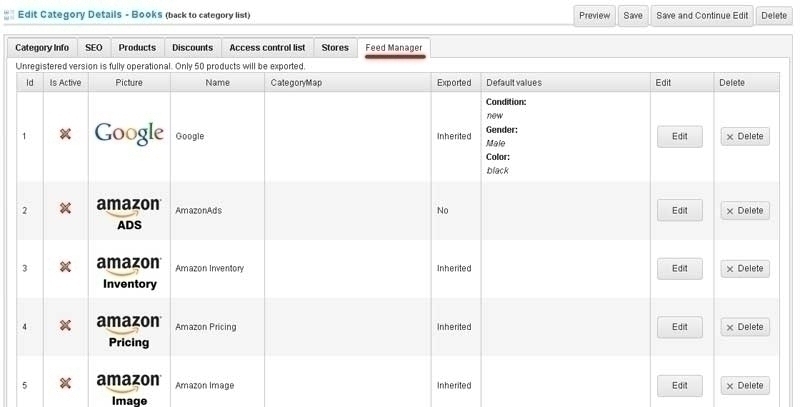Click Inherited in the Amazon Image row
Viewport: 800px width, 407px height.
click(x=454, y=386)
